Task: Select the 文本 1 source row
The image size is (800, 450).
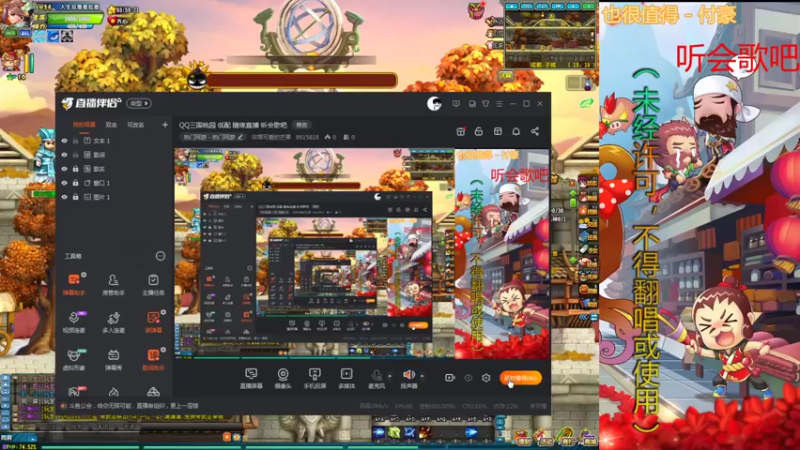Action: coord(114,141)
